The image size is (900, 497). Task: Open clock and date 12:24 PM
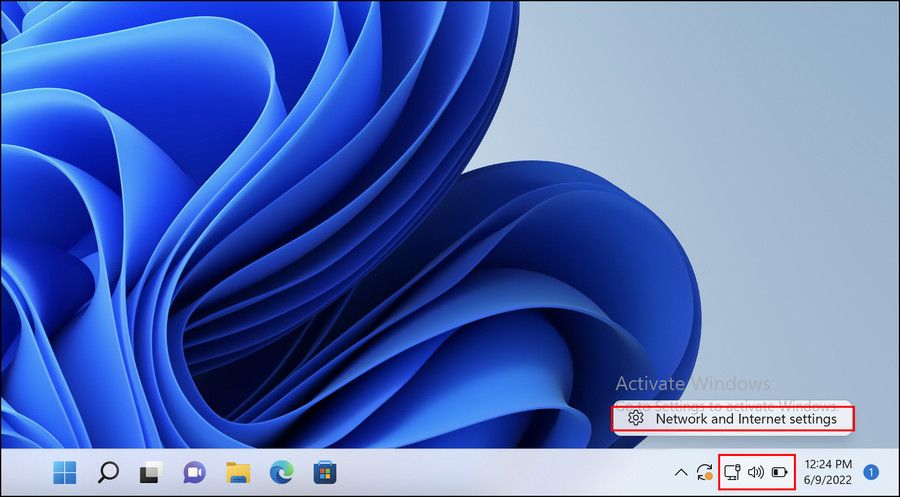[x=828, y=472]
